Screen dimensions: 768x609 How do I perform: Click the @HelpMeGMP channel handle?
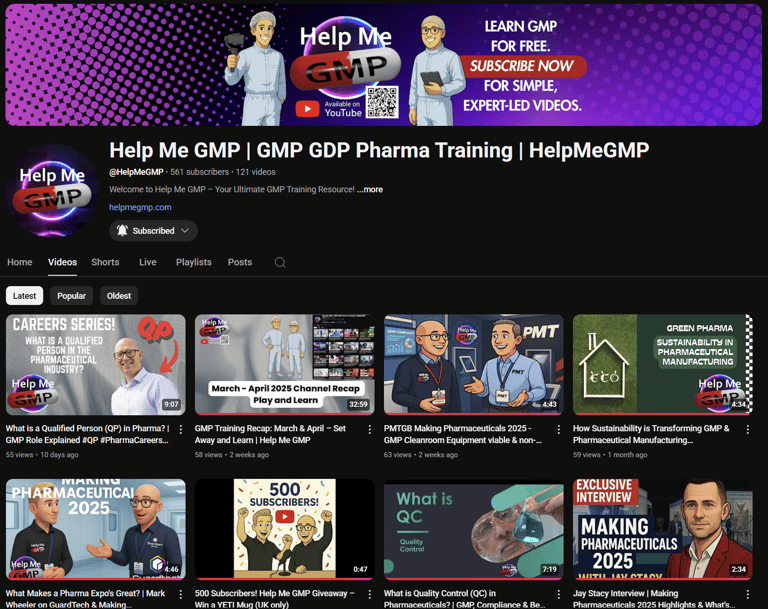(x=136, y=172)
